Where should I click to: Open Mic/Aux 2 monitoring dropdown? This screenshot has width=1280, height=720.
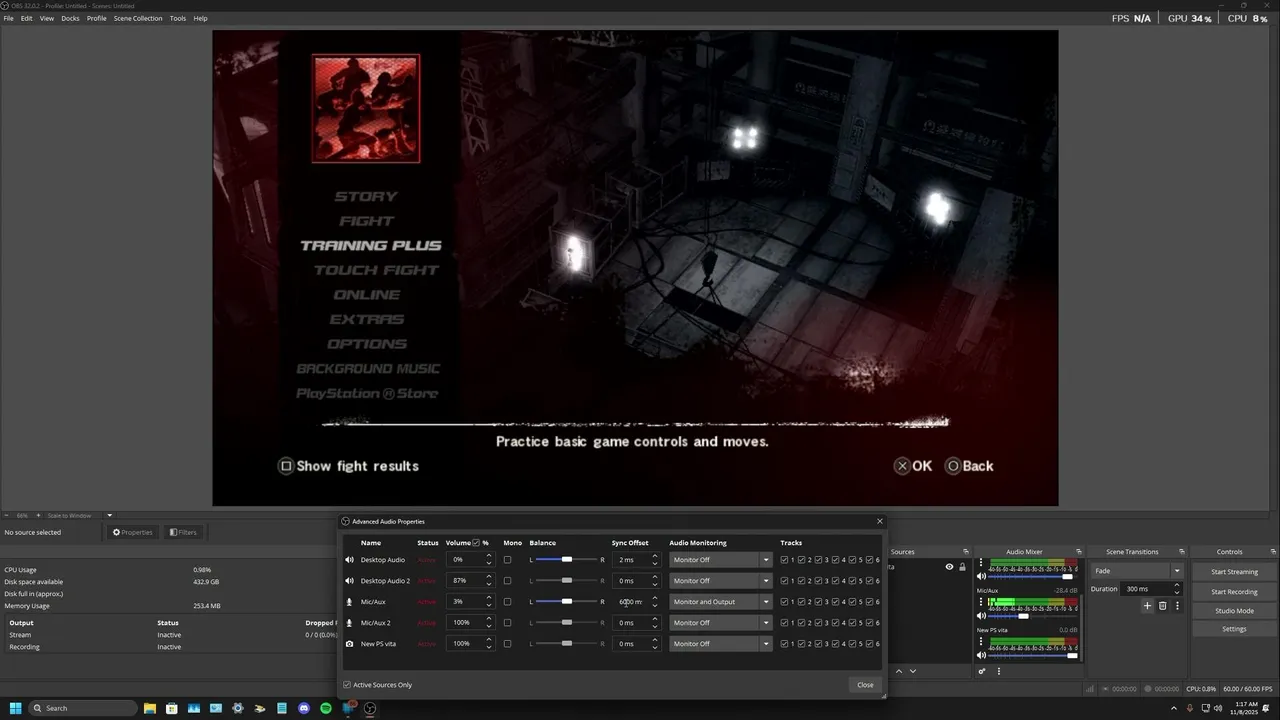pos(721,623)
